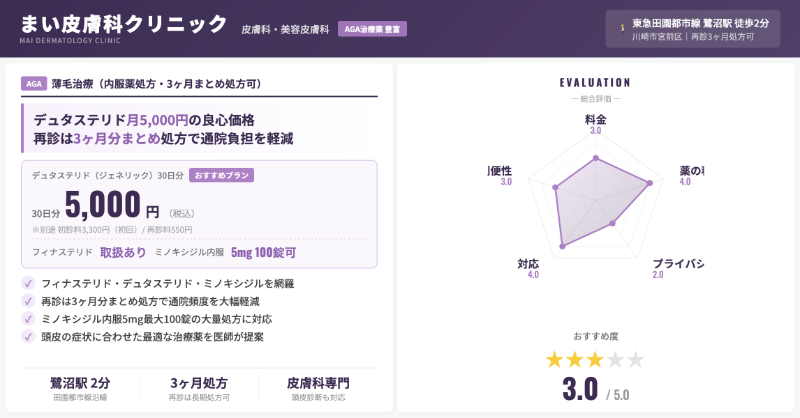800x418 pixels.
Task: Click the AGA治療薬 豊富 tag in header
Action: click(x=371, y=29)
